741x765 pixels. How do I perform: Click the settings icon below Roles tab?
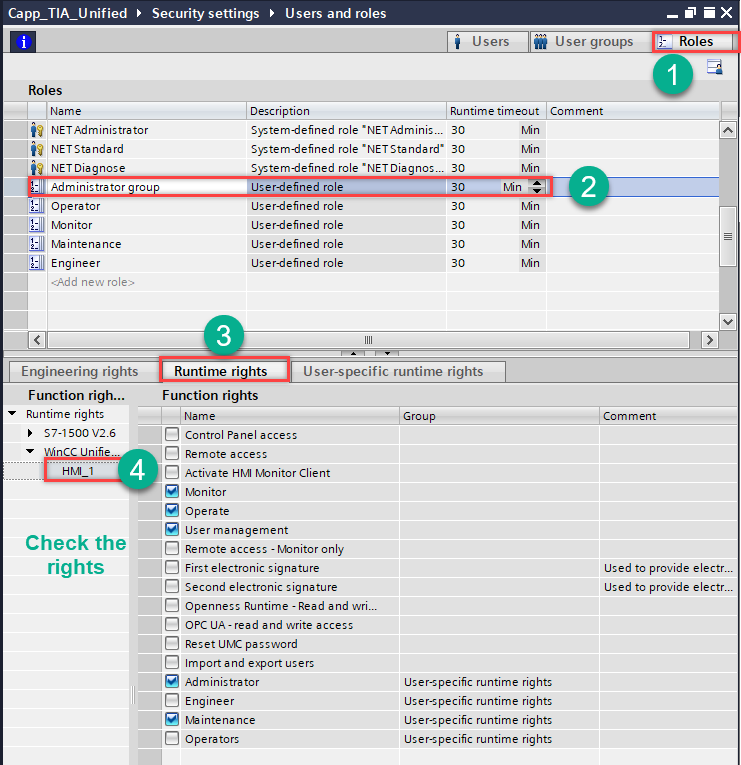click(x=714, y=67)
